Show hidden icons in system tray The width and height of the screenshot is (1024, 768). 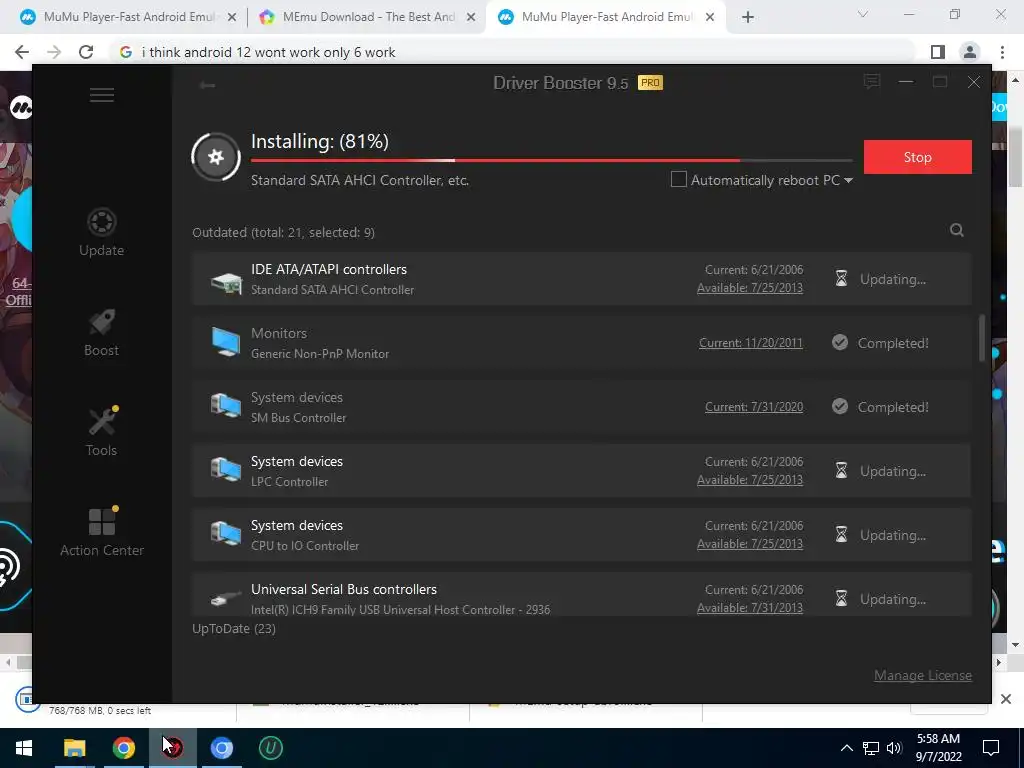(846, 748)
